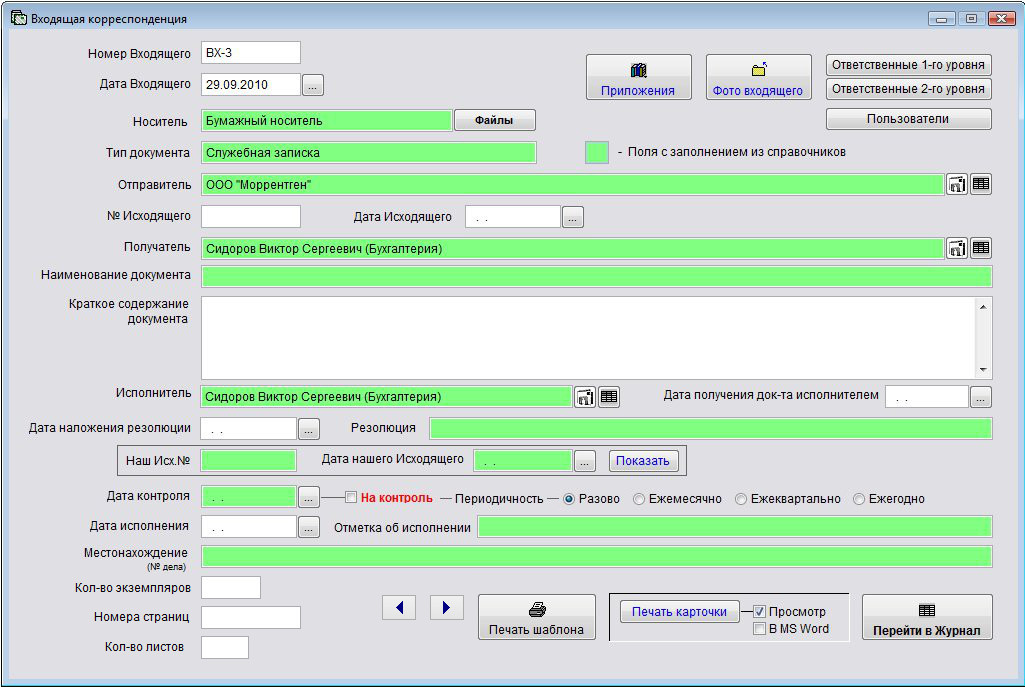
Task: Open table list icon beside Отправитель
Action: (x=981, y=184)
